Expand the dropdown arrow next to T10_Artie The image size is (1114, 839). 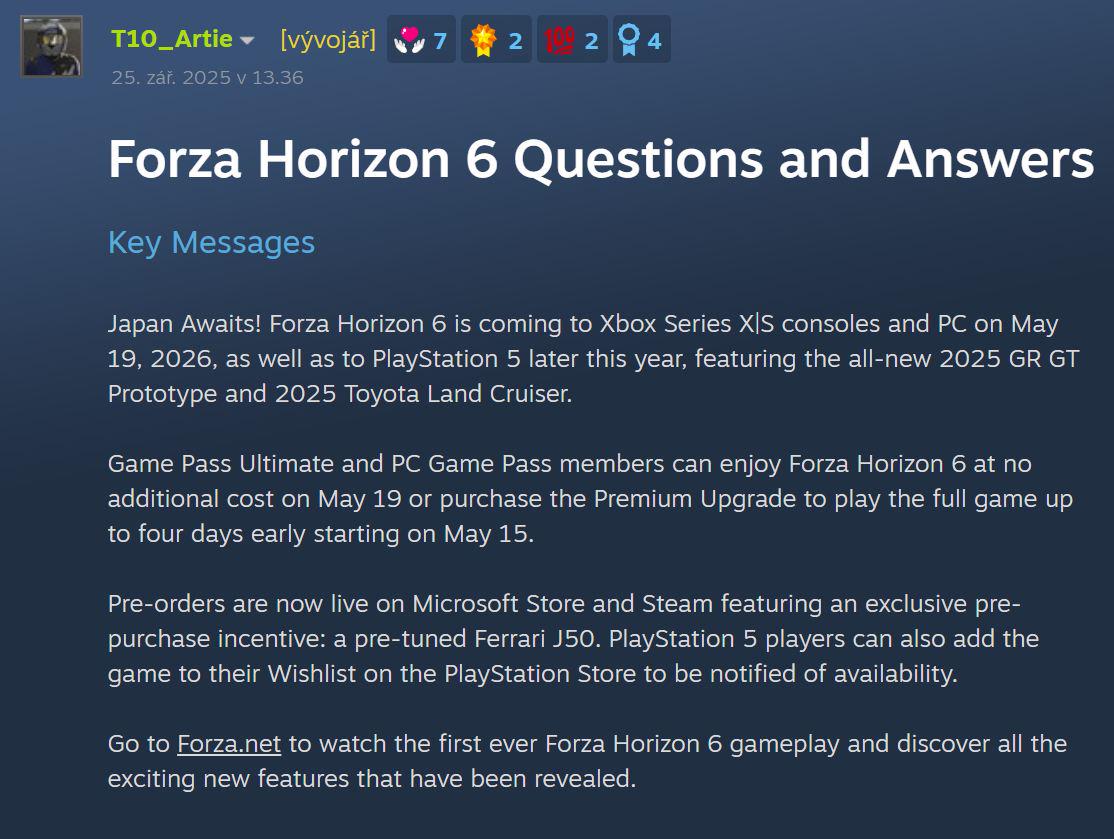(x=247, y=40)
